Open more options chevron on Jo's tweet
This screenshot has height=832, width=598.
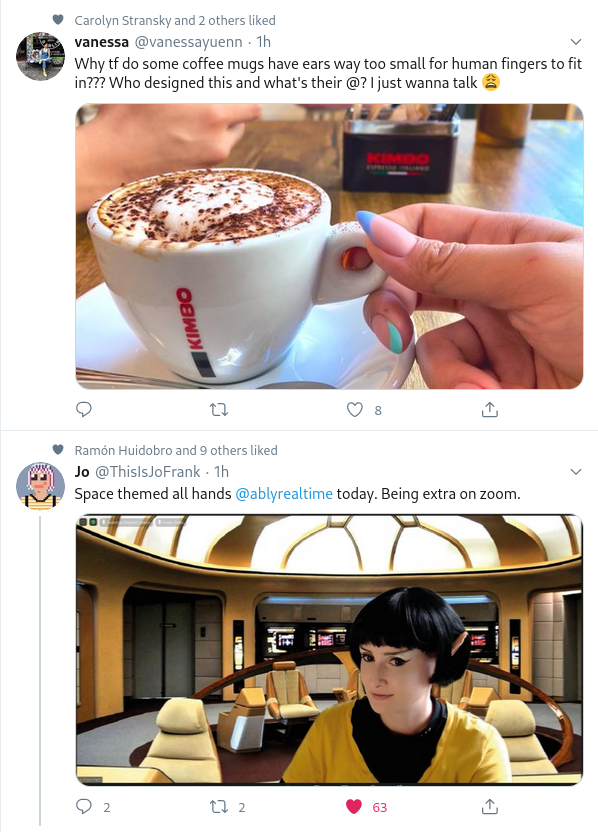(x=576, y=471)
